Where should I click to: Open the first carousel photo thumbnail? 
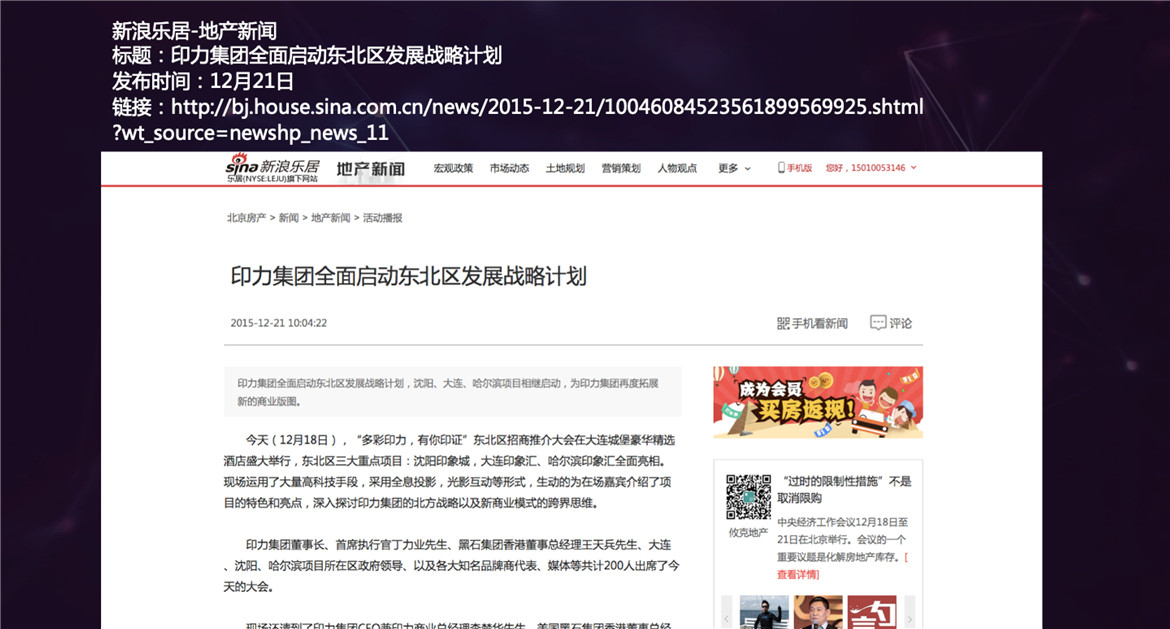(764, 612)
